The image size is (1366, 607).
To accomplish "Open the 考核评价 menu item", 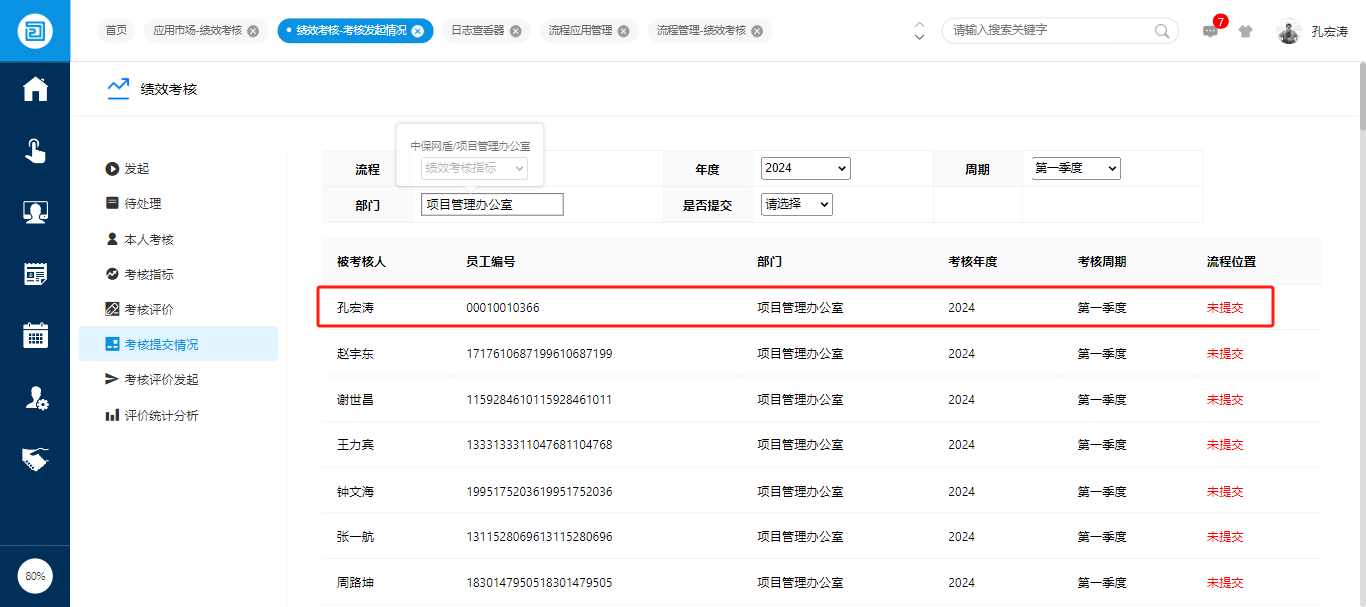I will [178, 310].
